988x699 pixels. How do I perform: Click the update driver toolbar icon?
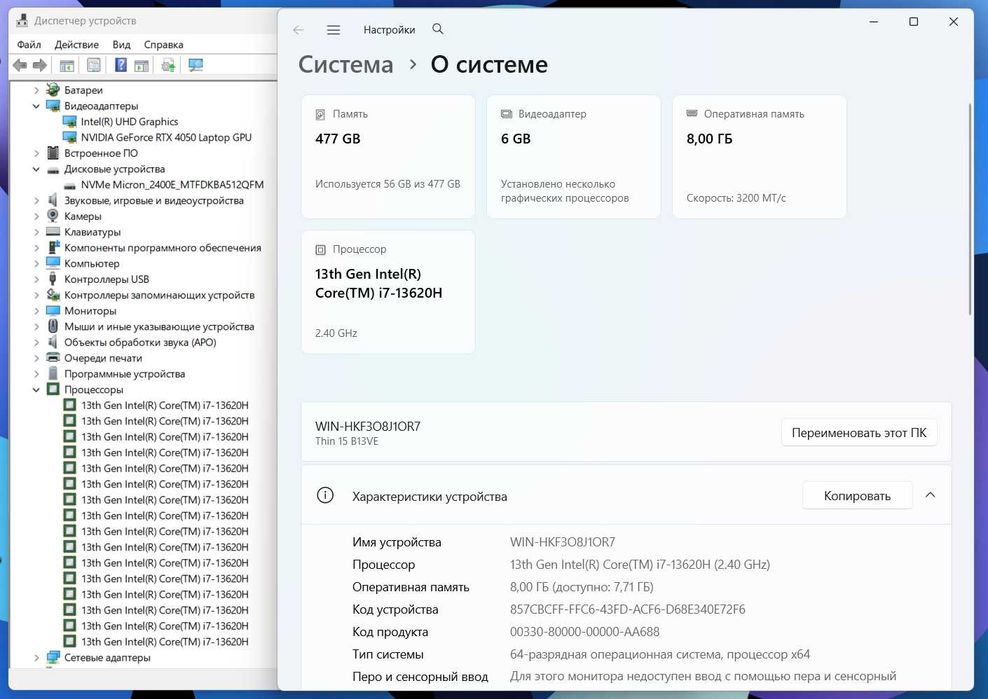(x=168, y=65)
